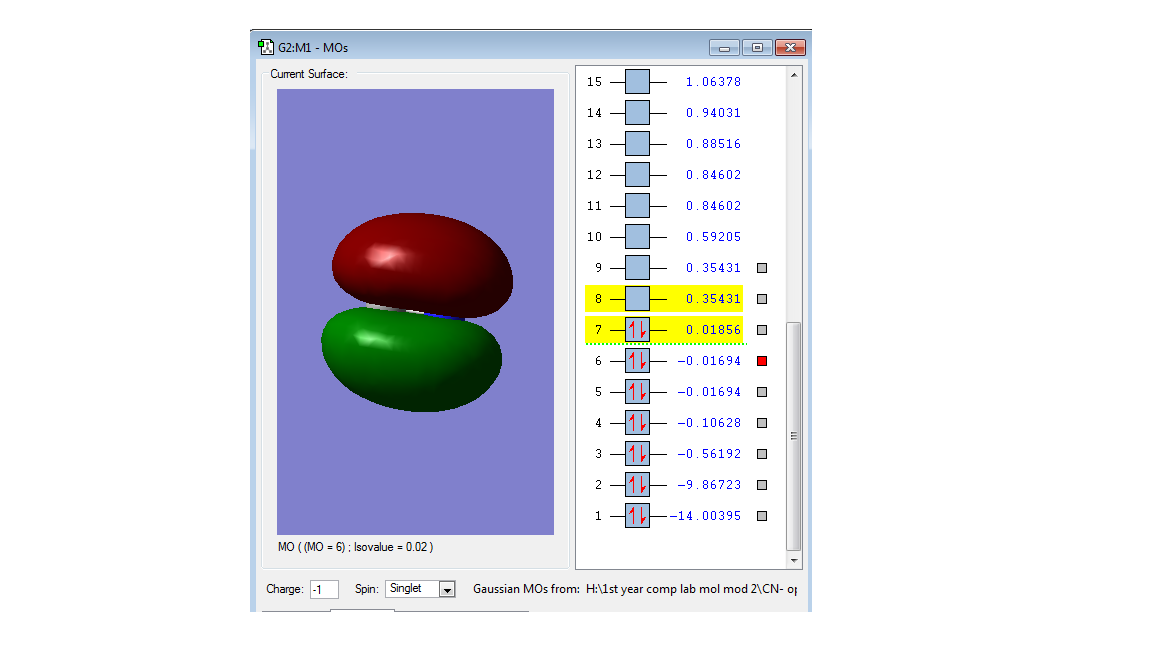
Task: Close the G2:M1 MOs window
Action: pos(791,48)
